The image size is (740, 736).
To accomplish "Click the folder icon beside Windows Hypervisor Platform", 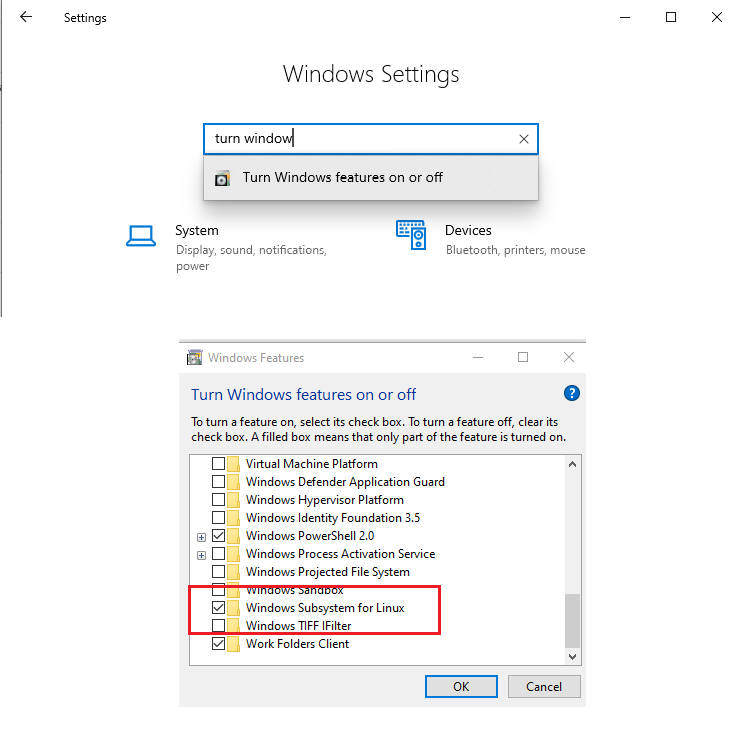I will [233, 500].
